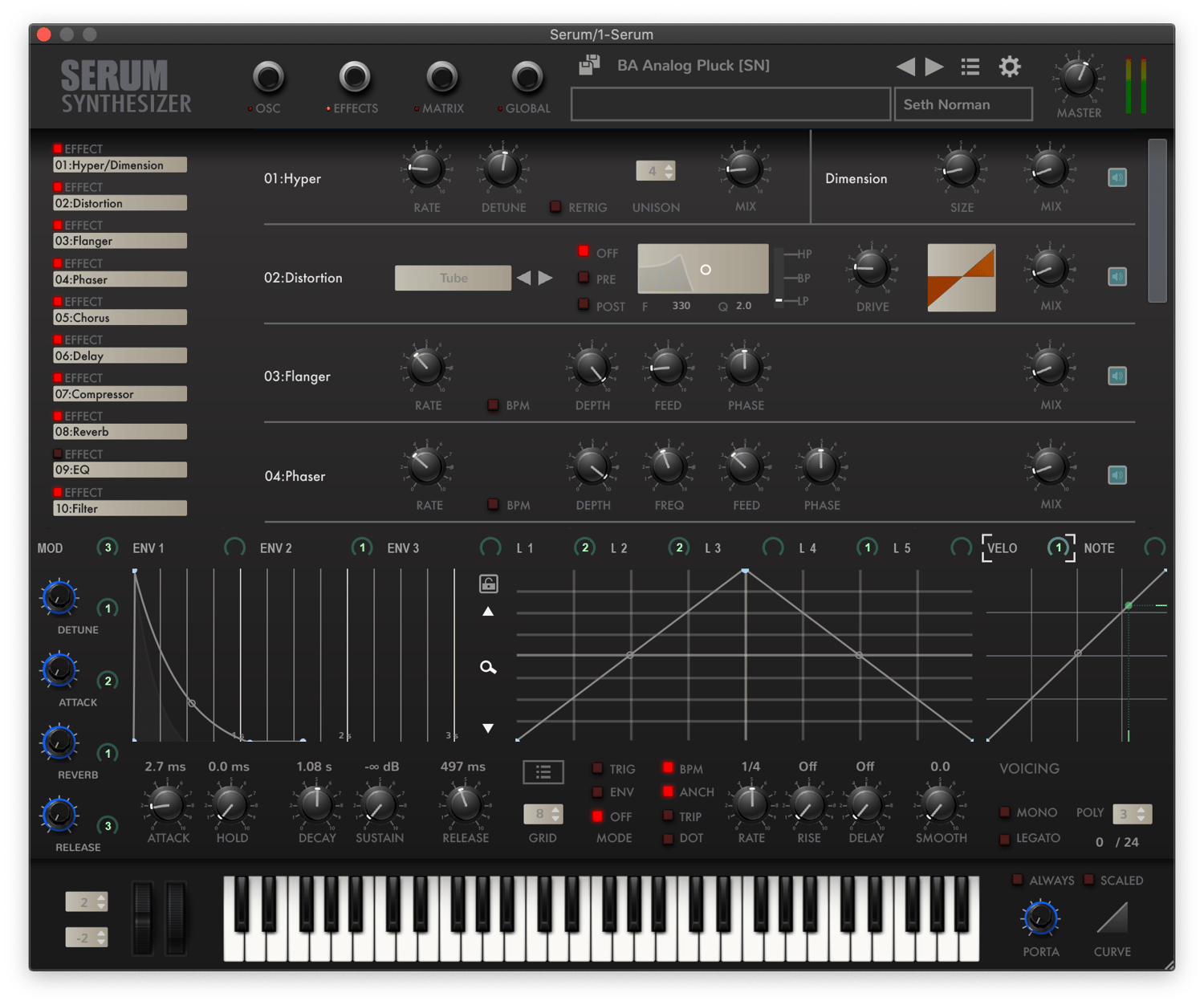The width and height of the screenshot is (1204, 1005).
Task: Set distortion filter to OFF
Action: coord(584,252)
